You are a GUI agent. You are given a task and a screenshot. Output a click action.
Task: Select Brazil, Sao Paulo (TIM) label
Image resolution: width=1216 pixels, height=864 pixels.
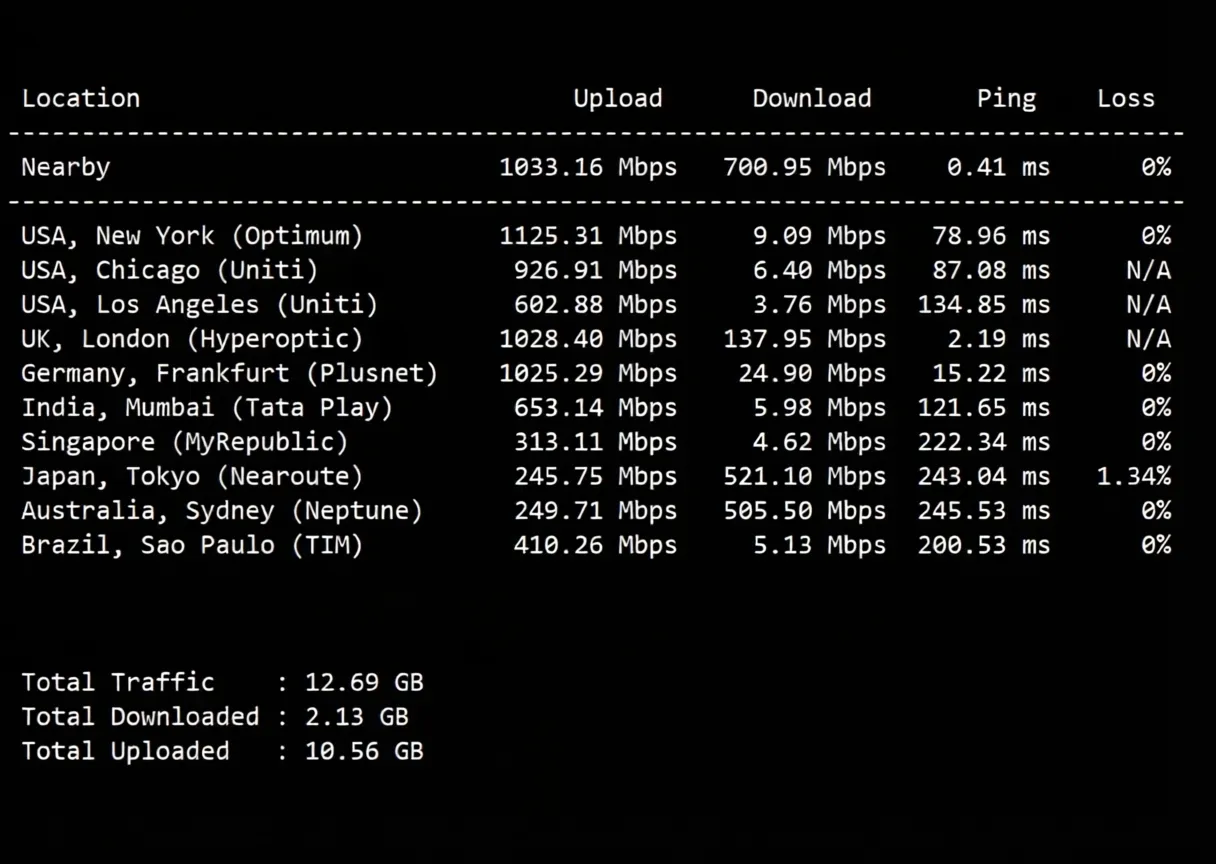[x=193, y=545]
